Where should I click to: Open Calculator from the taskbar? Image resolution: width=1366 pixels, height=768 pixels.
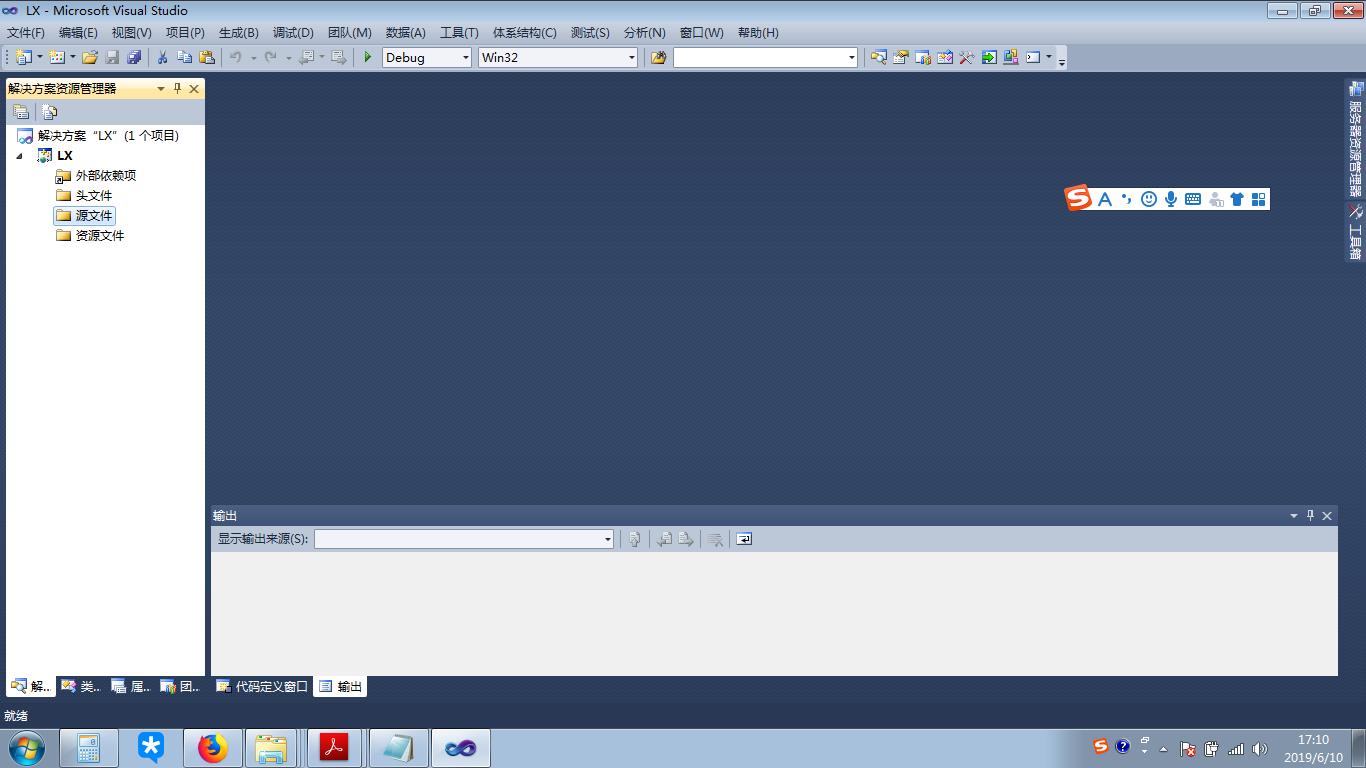(x=88, y=748)
